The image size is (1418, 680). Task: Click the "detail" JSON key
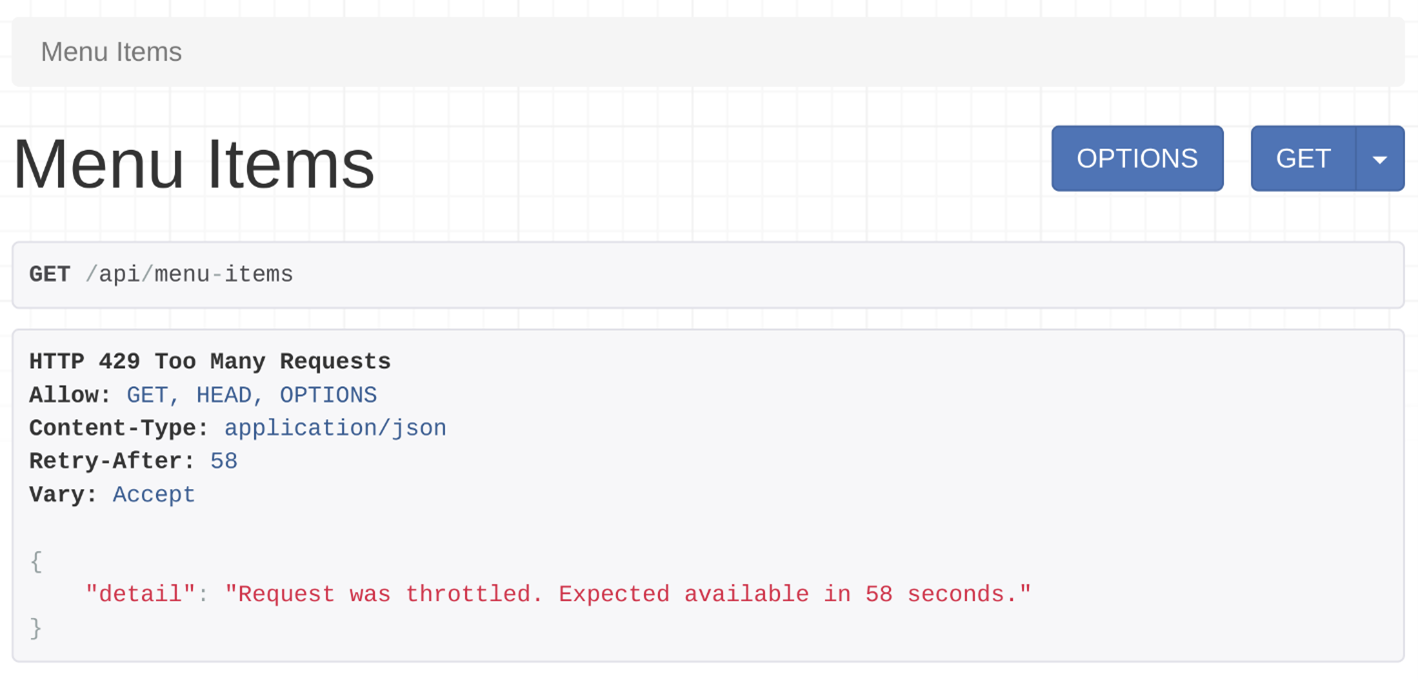pos(140,594)
